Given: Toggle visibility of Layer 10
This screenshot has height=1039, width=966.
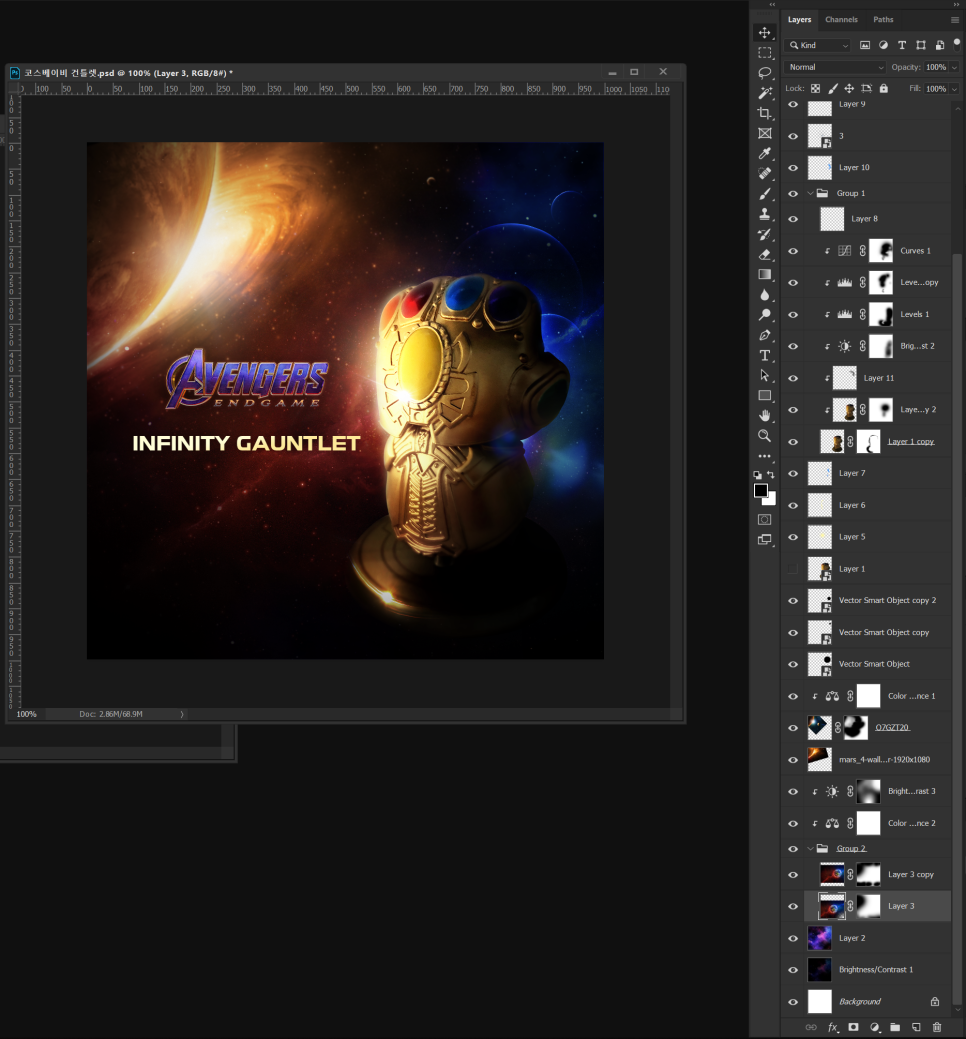Looking at the screenshot, I should pyautogui.click(x=793, y=168).
